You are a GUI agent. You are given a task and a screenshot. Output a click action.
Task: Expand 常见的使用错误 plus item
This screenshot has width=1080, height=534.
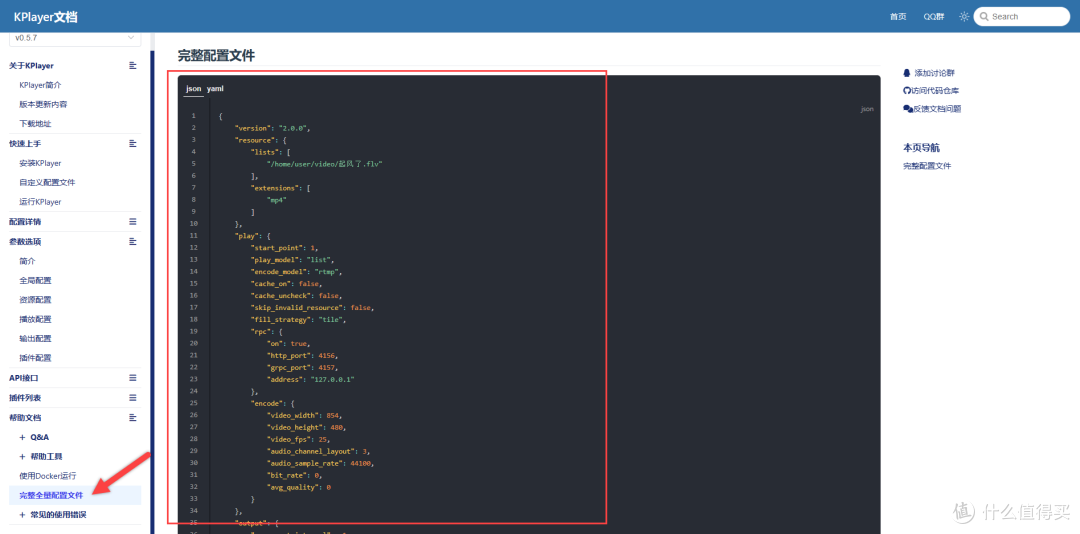(x=52, y=515)
